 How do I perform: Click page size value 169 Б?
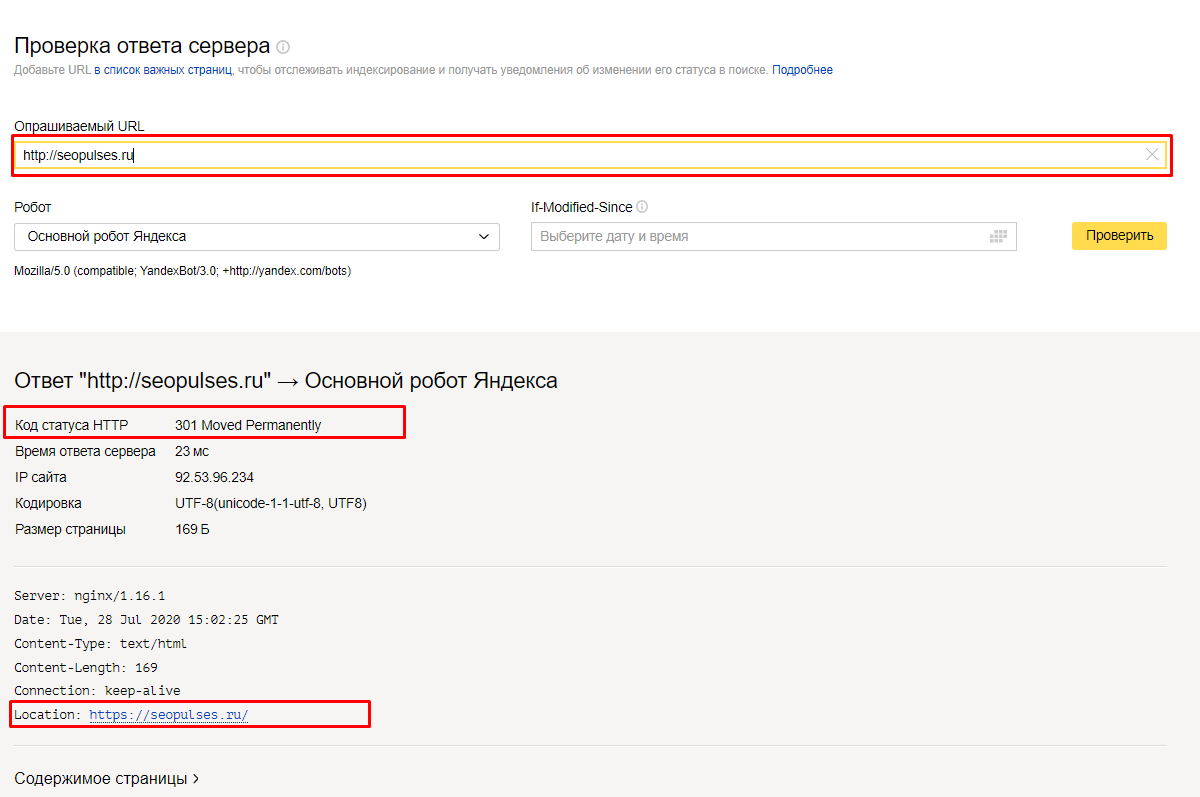[192, 529]
